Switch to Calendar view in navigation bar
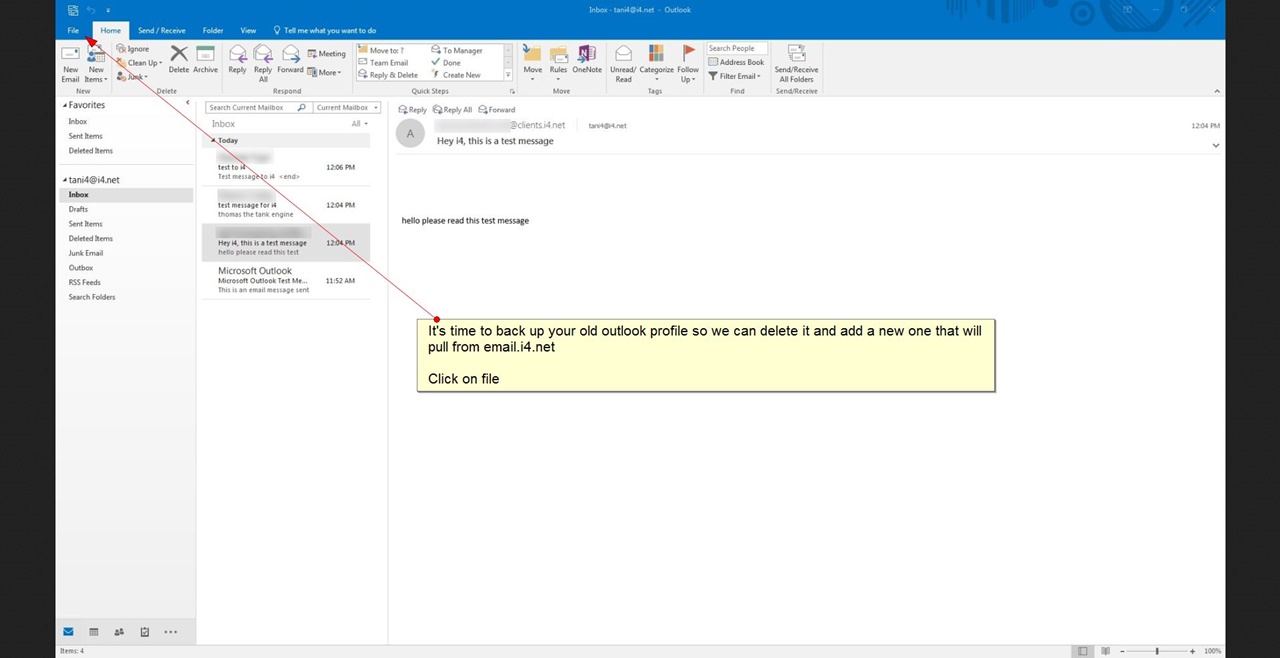The width and height of the screenshot is (1280, 658). tap(94, 632)
